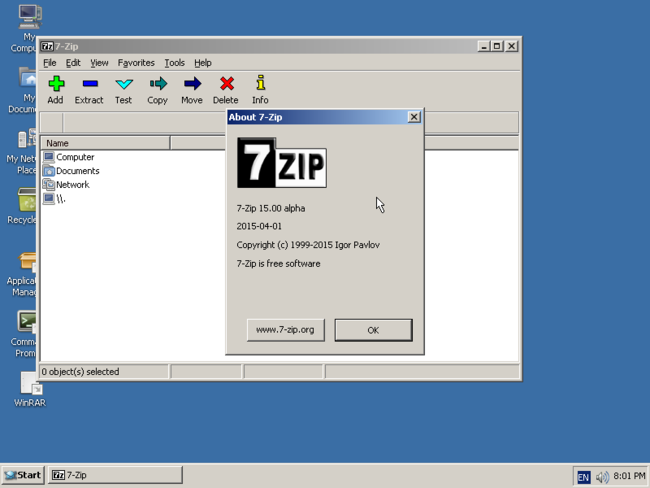Image resolution: width=650 pixels, height=488 pixels.
Task: Click the 7-Zip taskbar button
Action: click(115, 475)
